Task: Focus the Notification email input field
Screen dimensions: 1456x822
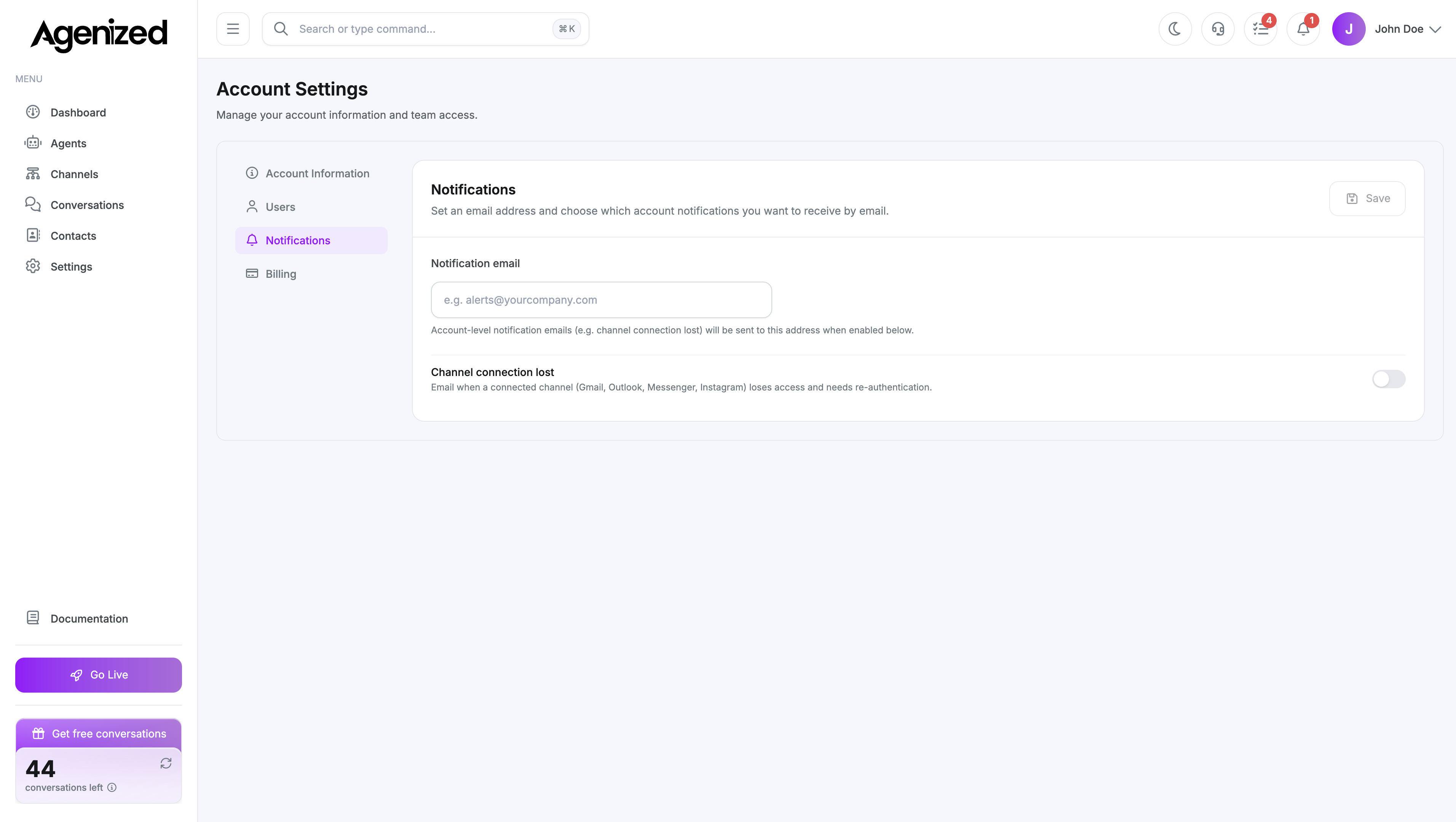Action: point(601,299)
